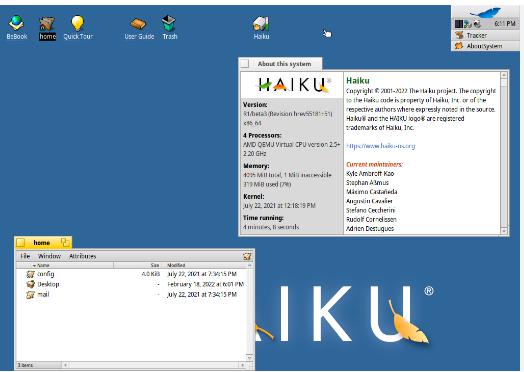Image resolution: width=524 pixels, height=372 pixels.
Task: Click the Desktop folder name
Action: click(48, 284)
